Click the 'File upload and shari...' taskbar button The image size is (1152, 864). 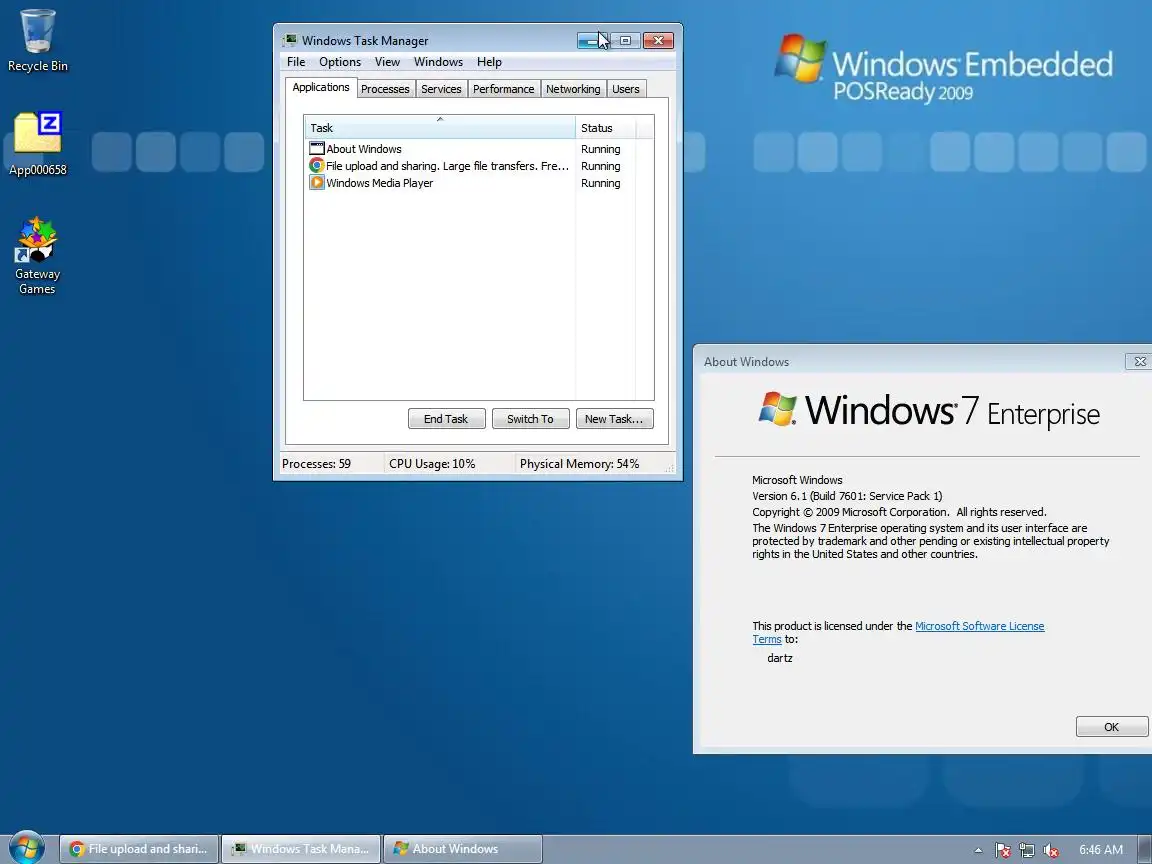tap(139, 849)
